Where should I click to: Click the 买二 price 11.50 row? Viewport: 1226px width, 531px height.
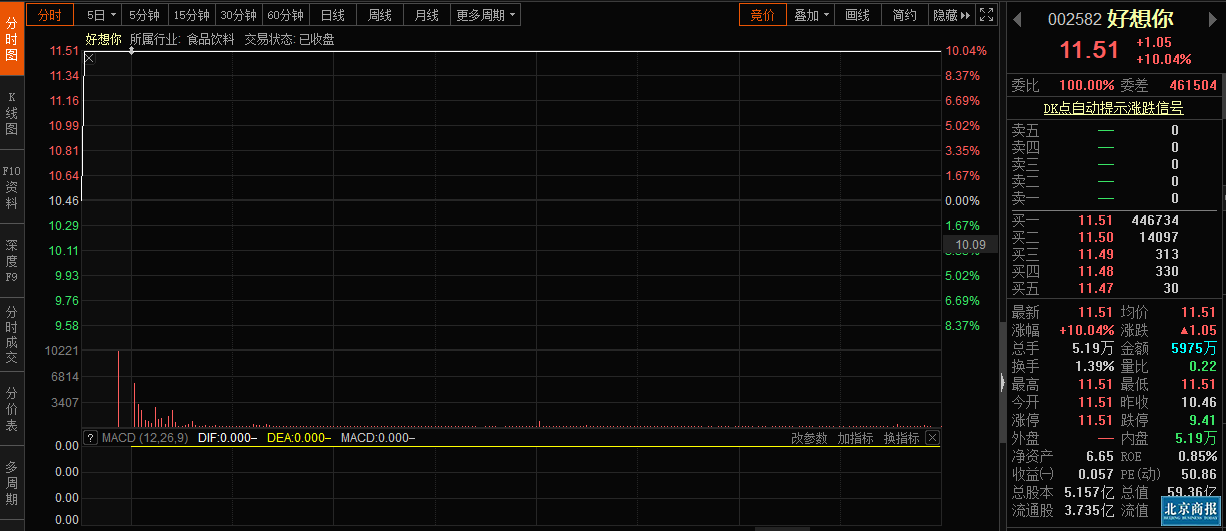[x=1113, y=237]
